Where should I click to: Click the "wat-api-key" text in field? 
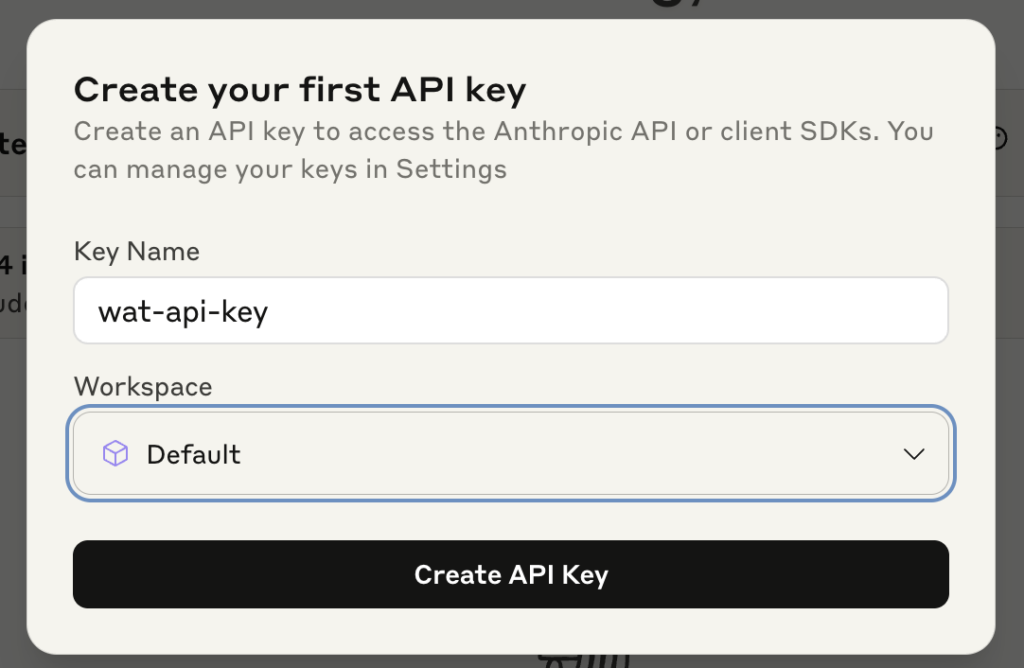tap(183, 312)
